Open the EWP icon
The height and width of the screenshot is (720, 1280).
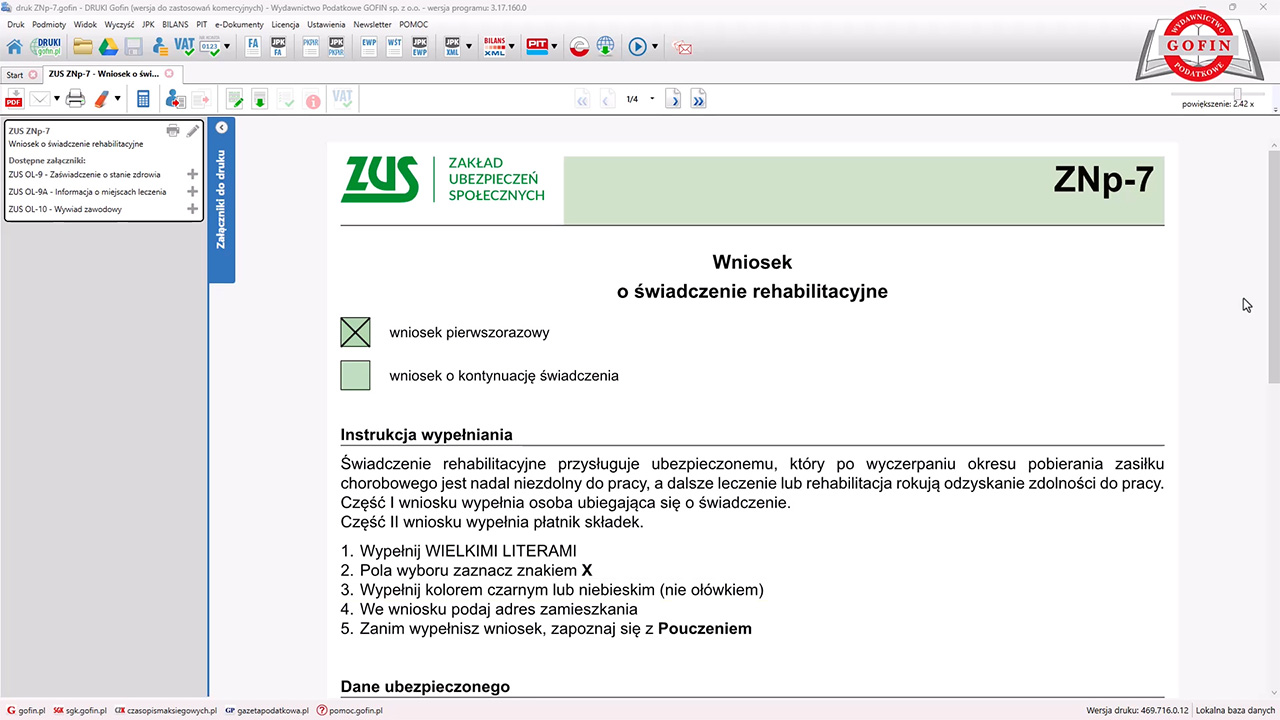coord(369,46)
